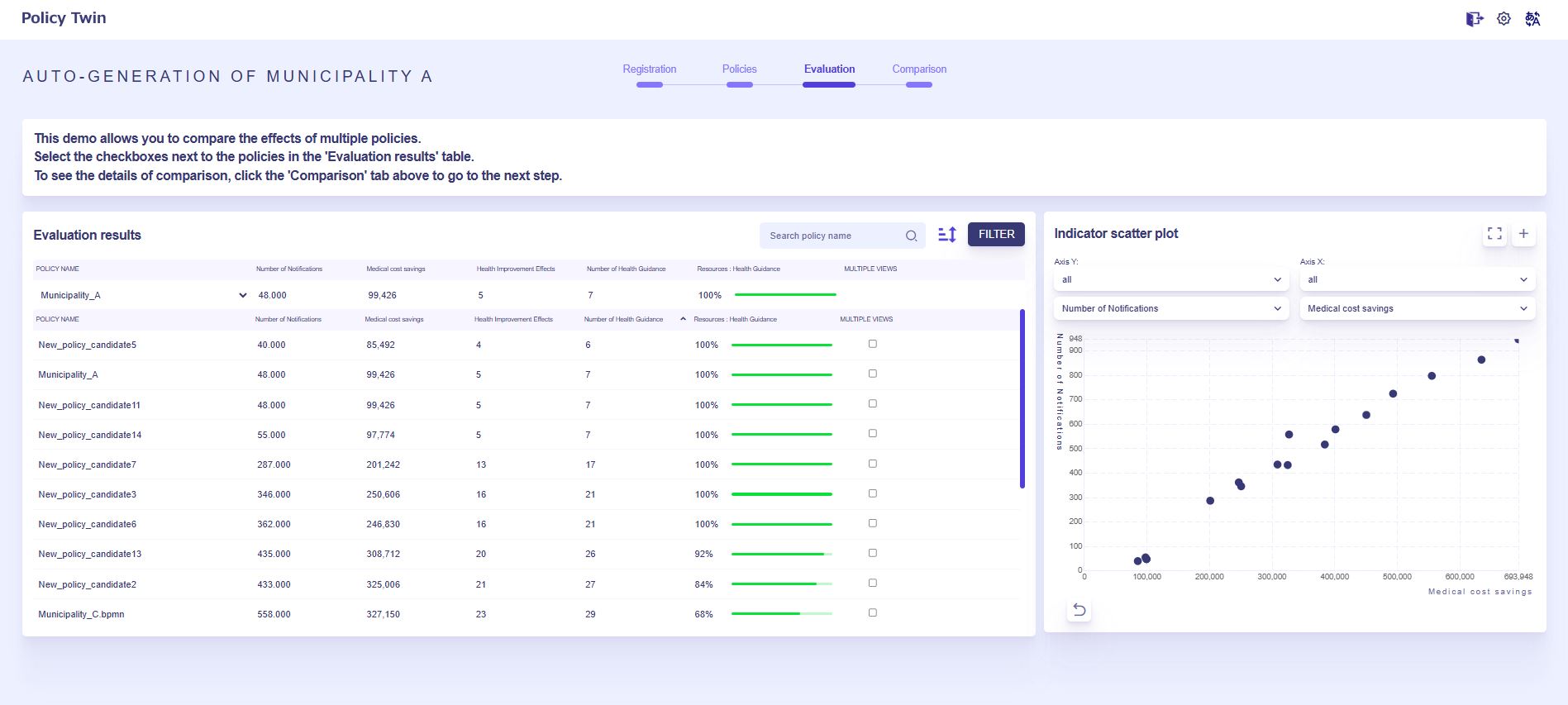
Task: Click the logout icon in the header
Action: point(1475,18)
